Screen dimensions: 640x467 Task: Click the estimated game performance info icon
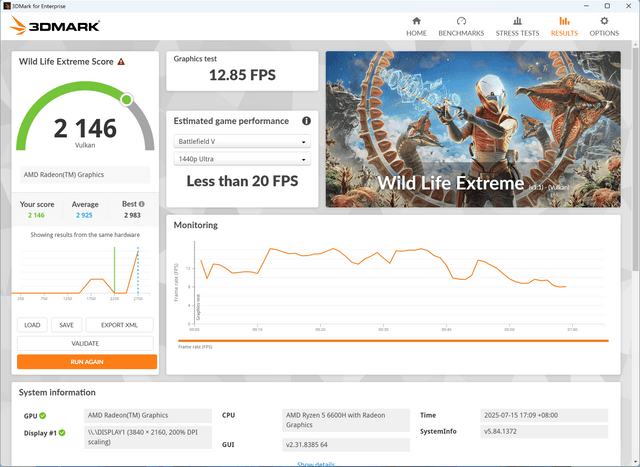click(x=306, y=121)
